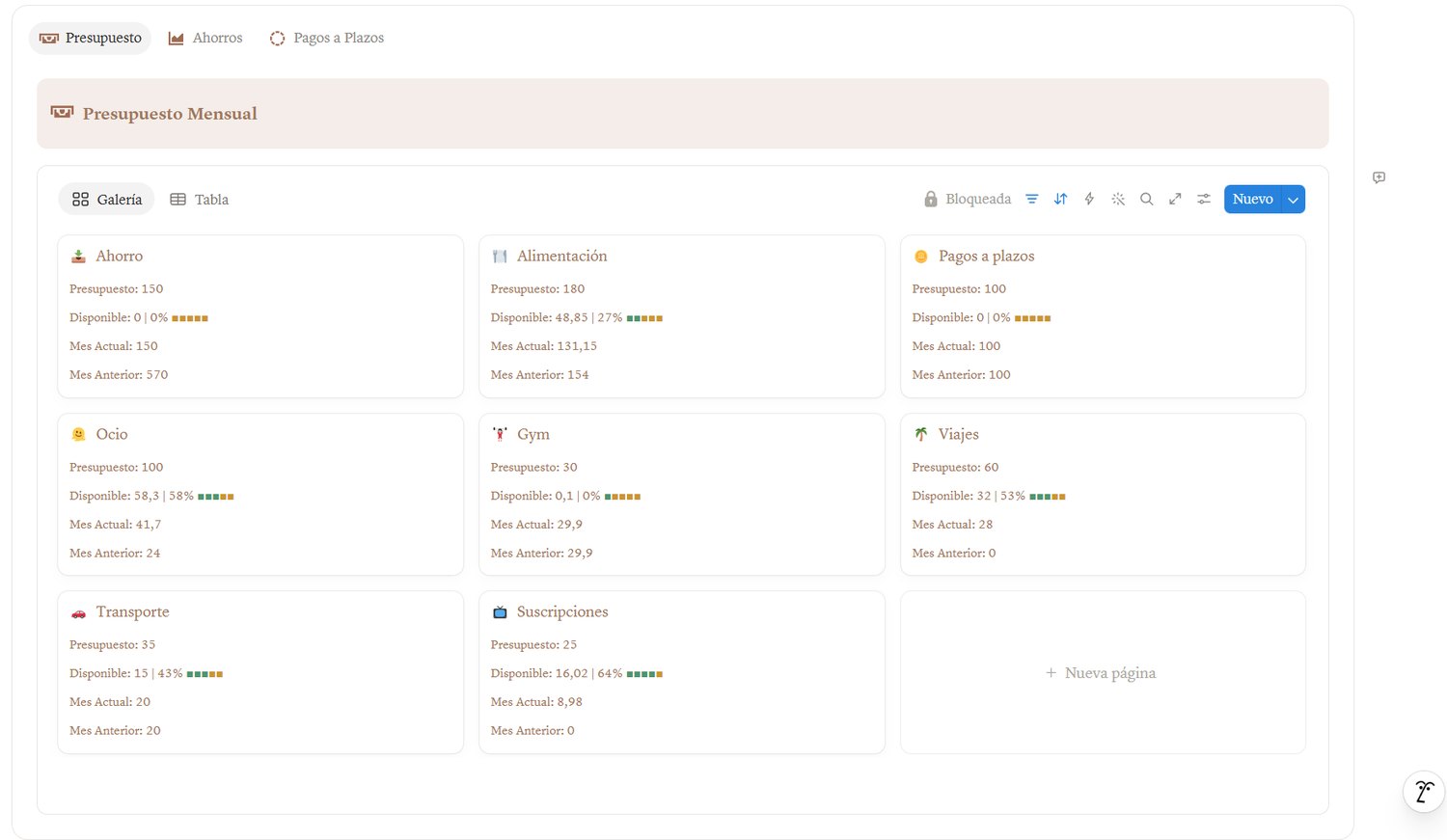Click the lock icon beside Bloqueada
The image size is (1447, 840).
[931, 200]
